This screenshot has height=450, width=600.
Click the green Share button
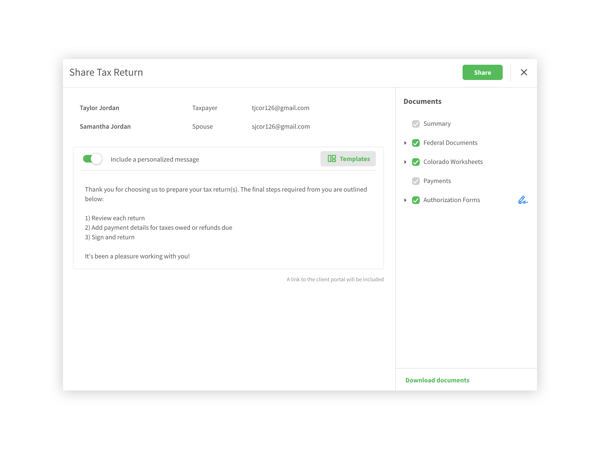(x=482, y=72)
